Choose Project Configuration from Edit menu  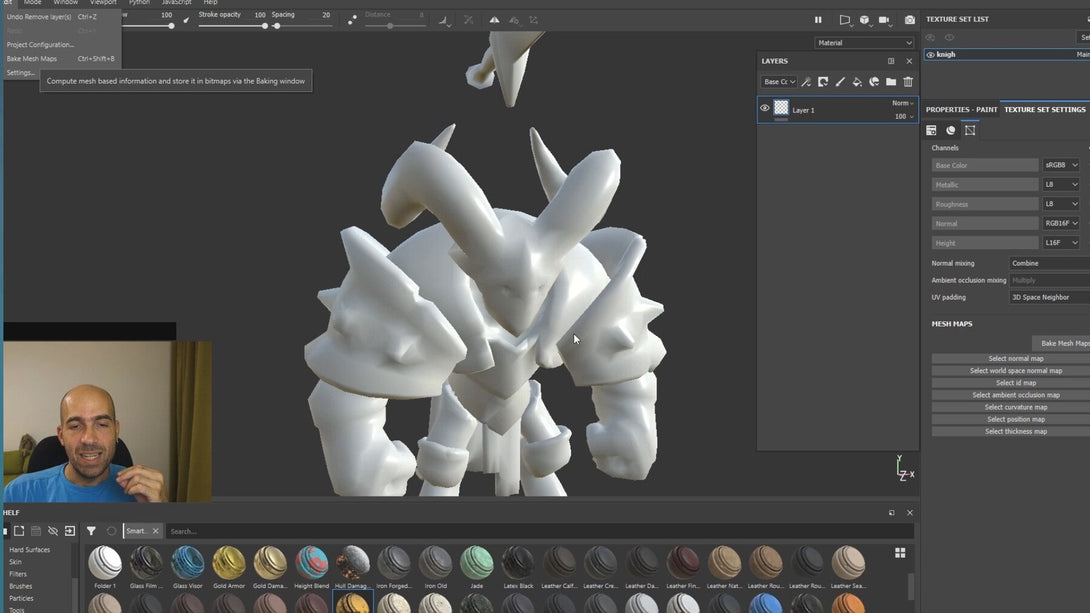[x=61, y=44]
